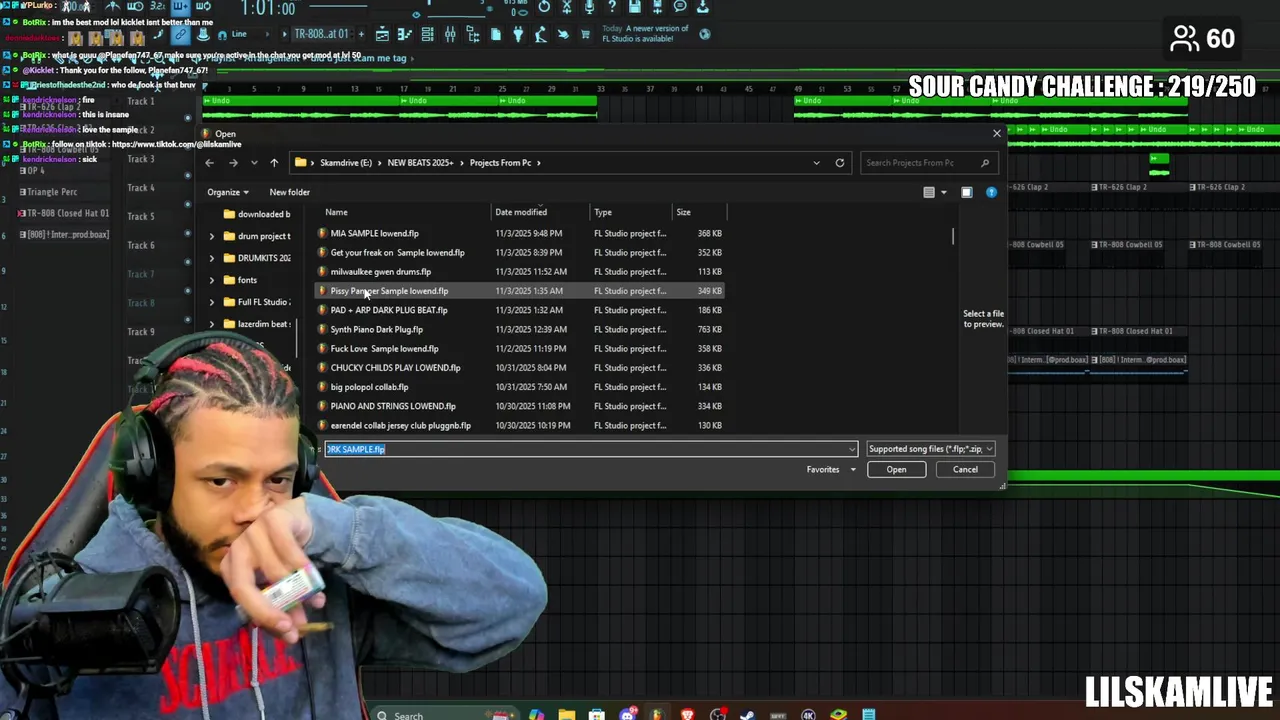Expand the DRUMKITS folder tree node
Viewport: 1280px width, 720px height.
click(211, 258)
